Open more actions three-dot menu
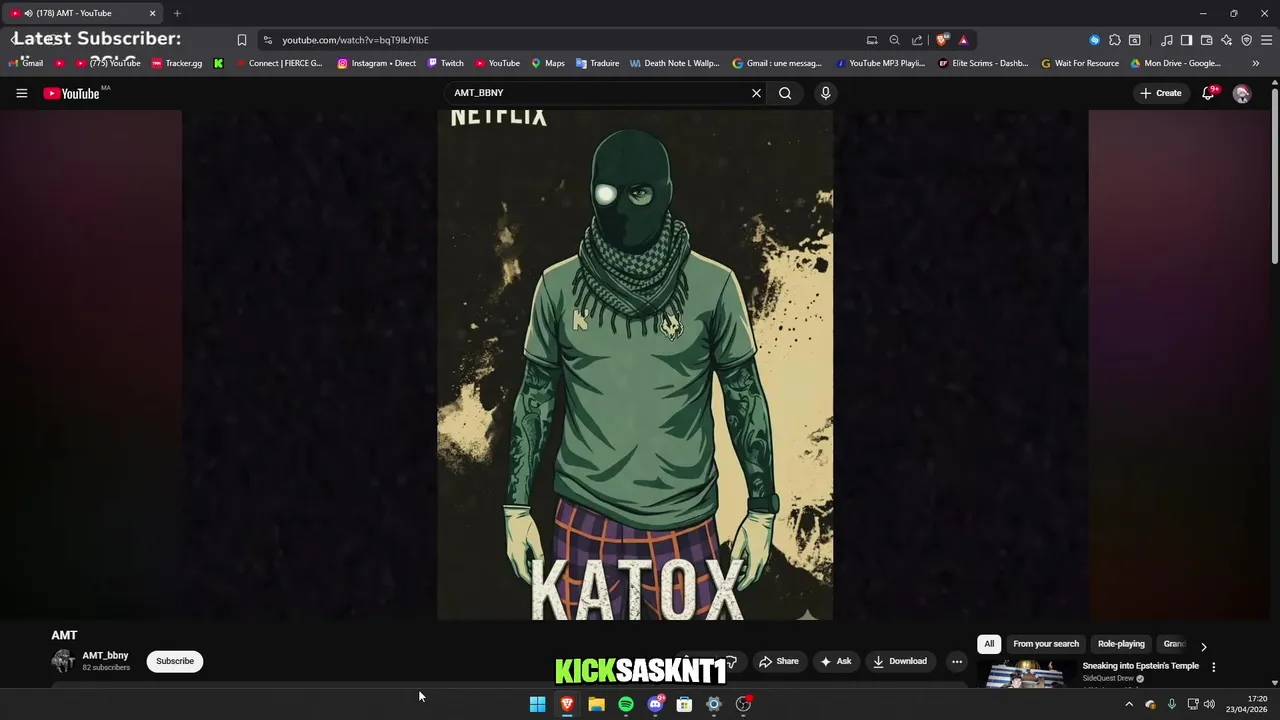This screenshot has width=1280, height=720. point(957,661)
